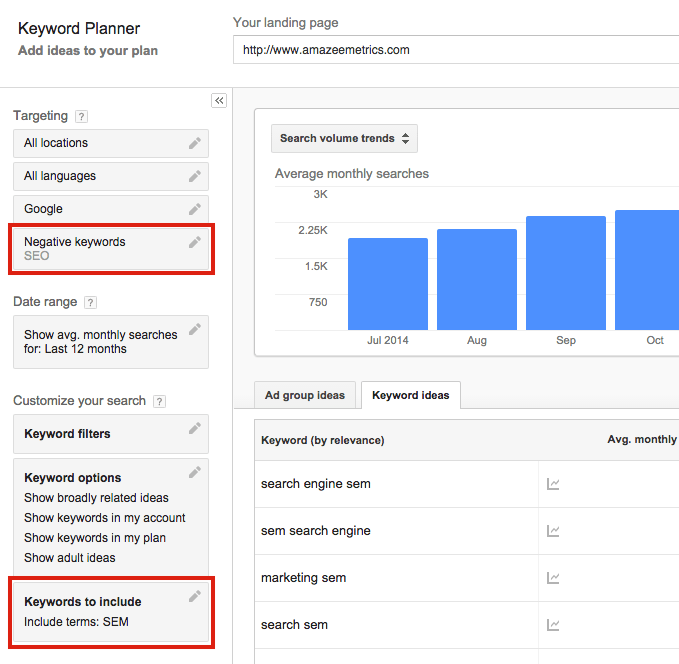Edit the Keywords to include setting
Viewport: 679px width, 664px height.
tap(195, 596)
